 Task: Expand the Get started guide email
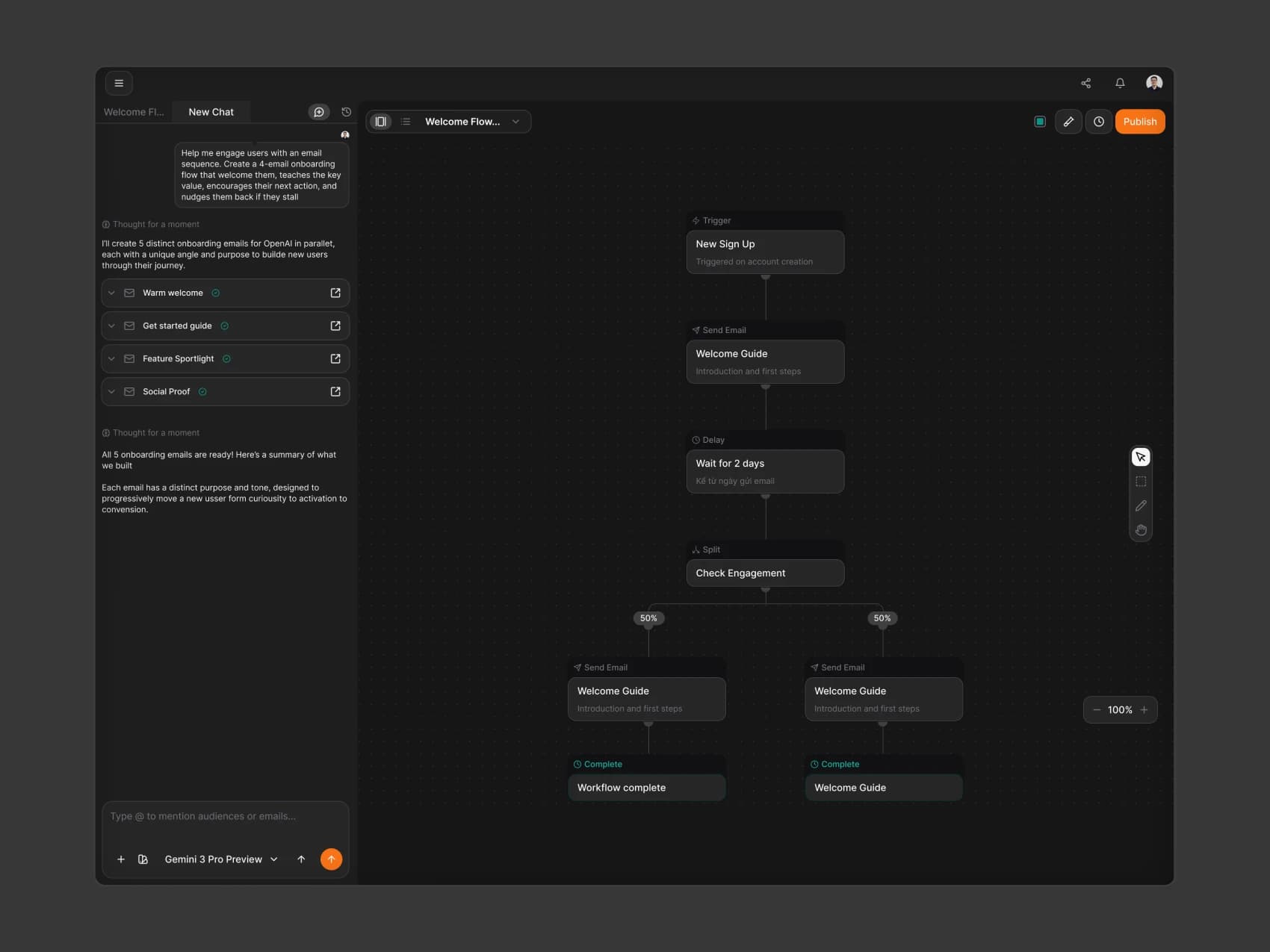(x=111, y=326)
